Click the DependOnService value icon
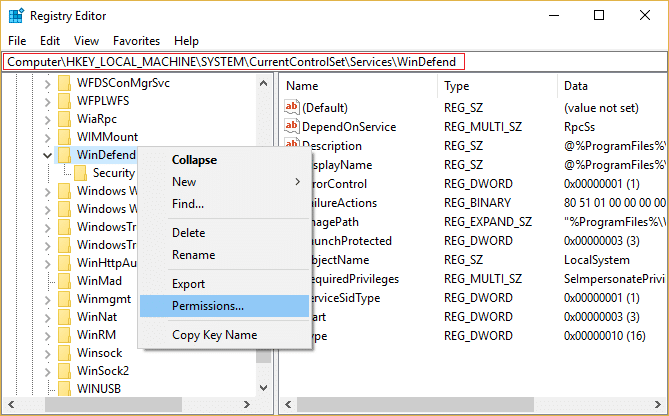The height and width of the screenshot is (416, 669). pyautogui.click(x=292, y=127)
